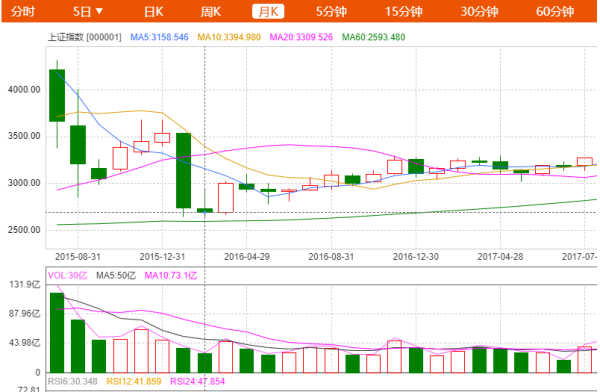
Task: Select the tallest first green candlestick near 4000
Action: pyautogui.click(x=57, y=96)
